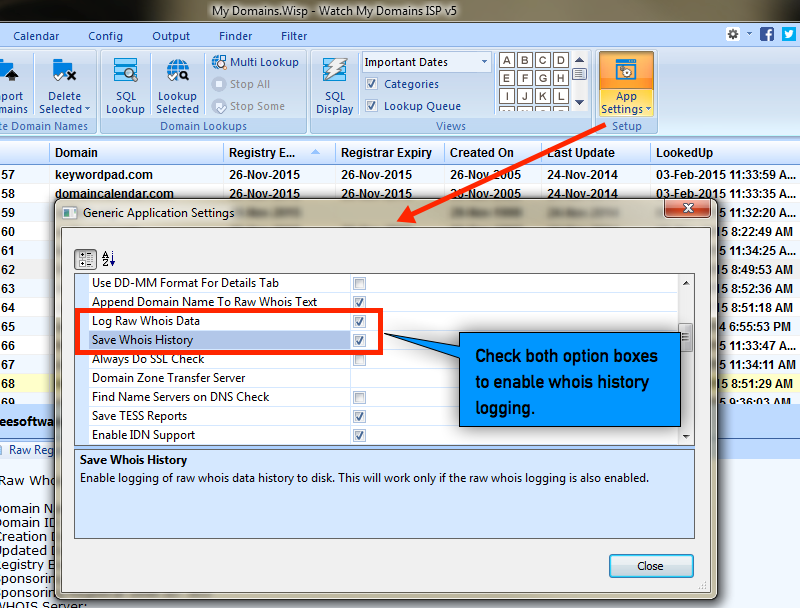Open the Output ribbon tab

(x=171, y=36)
